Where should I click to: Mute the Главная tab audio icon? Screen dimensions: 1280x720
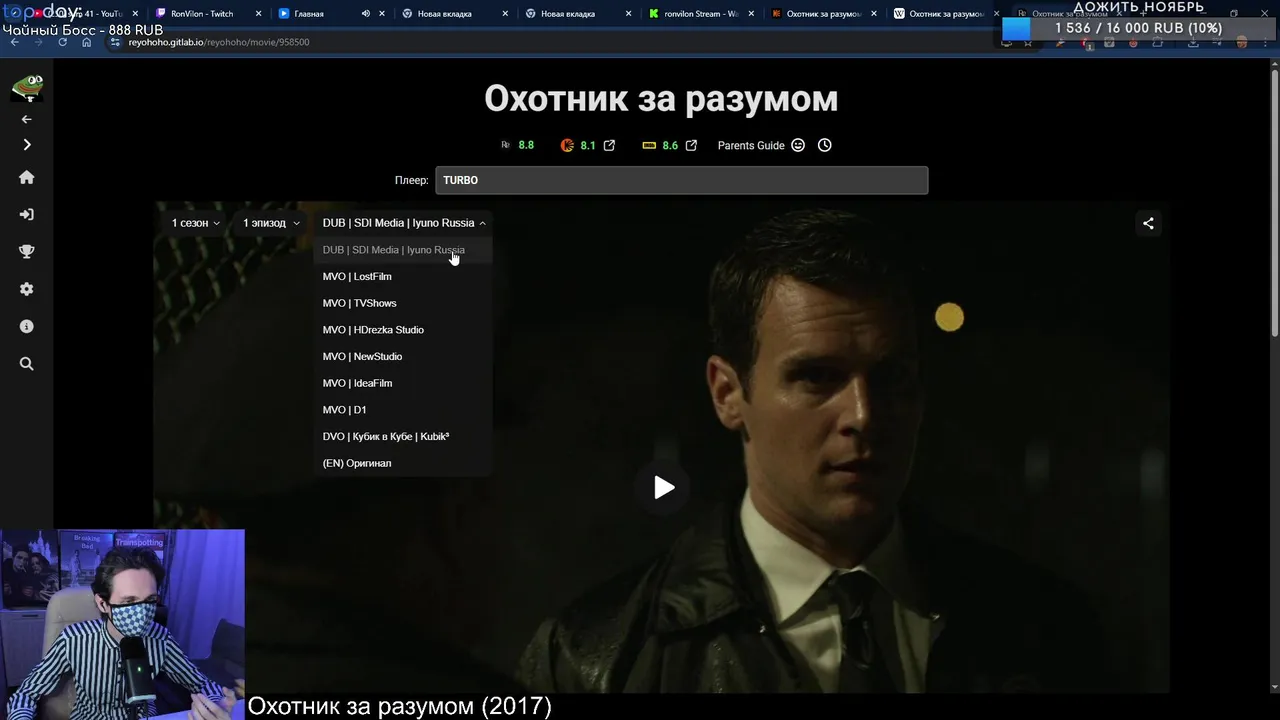coord(365,14)
